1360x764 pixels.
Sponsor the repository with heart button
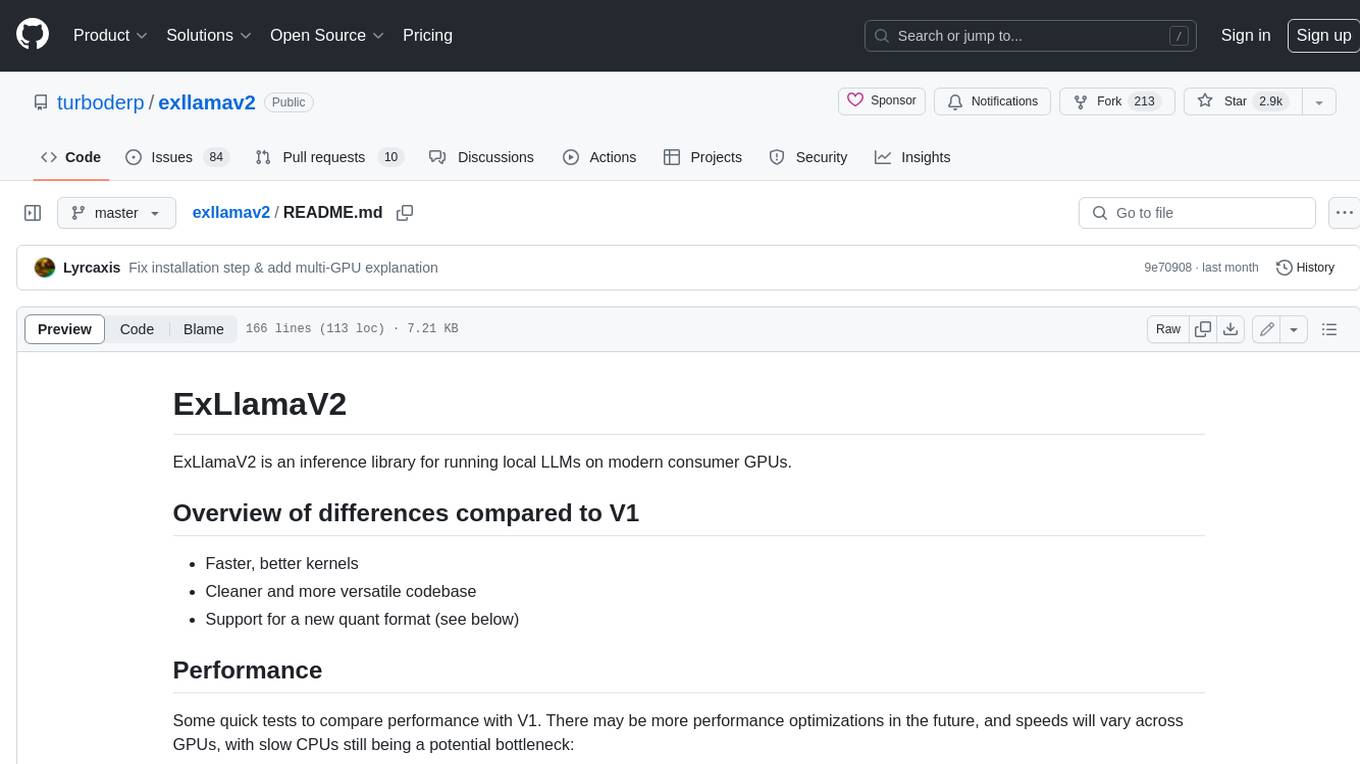pos(882,101)
